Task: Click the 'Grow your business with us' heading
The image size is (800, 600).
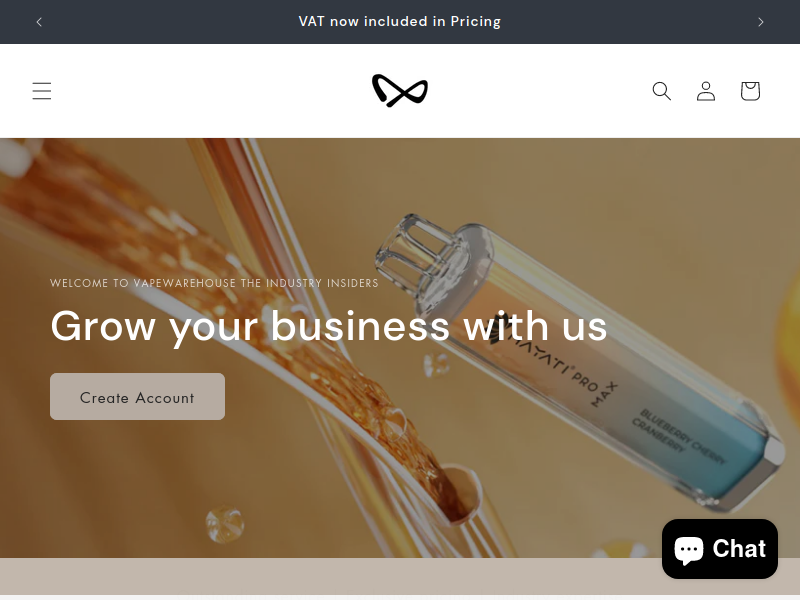Action: pyautogui.click(x=329, y=326)
